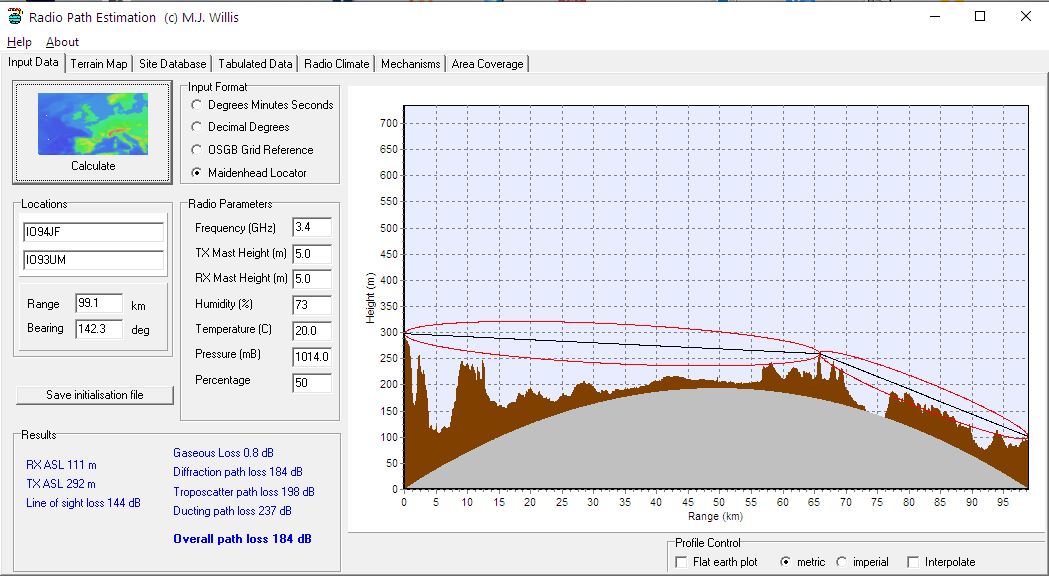Viewport: 1049px width, 576px height.
Task: Show the Area Coverage tab
Action: point(487,64)
